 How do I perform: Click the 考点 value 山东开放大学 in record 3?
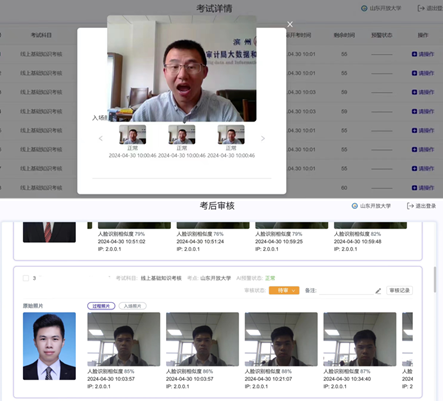point(215,278)
